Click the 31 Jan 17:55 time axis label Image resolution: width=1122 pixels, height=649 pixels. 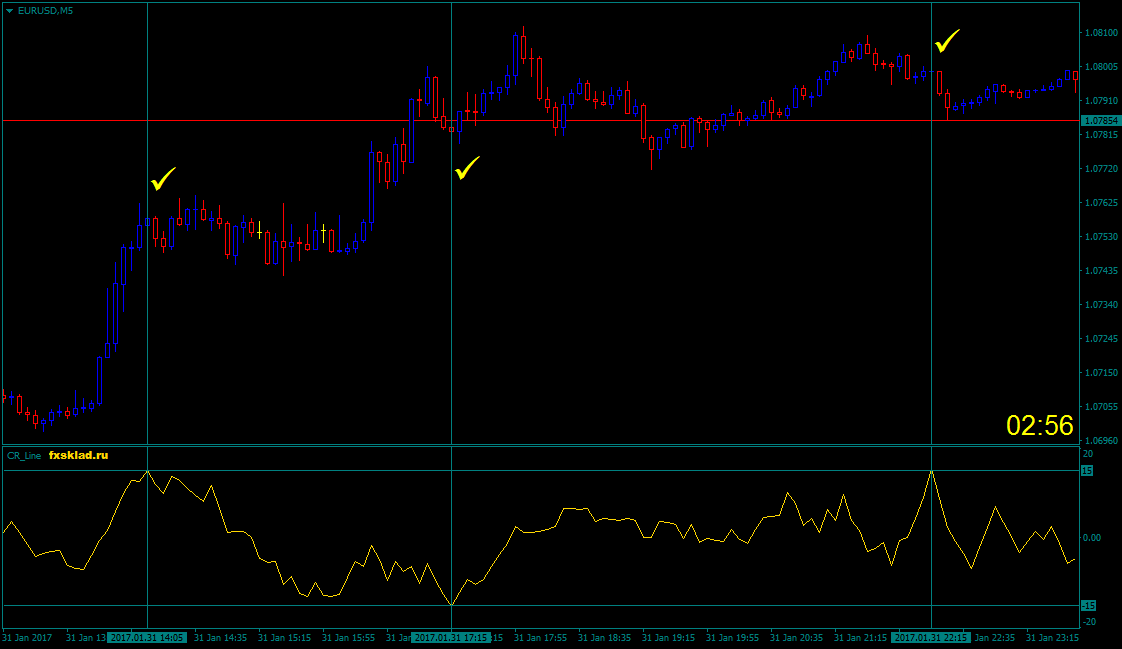pos(540,638)
